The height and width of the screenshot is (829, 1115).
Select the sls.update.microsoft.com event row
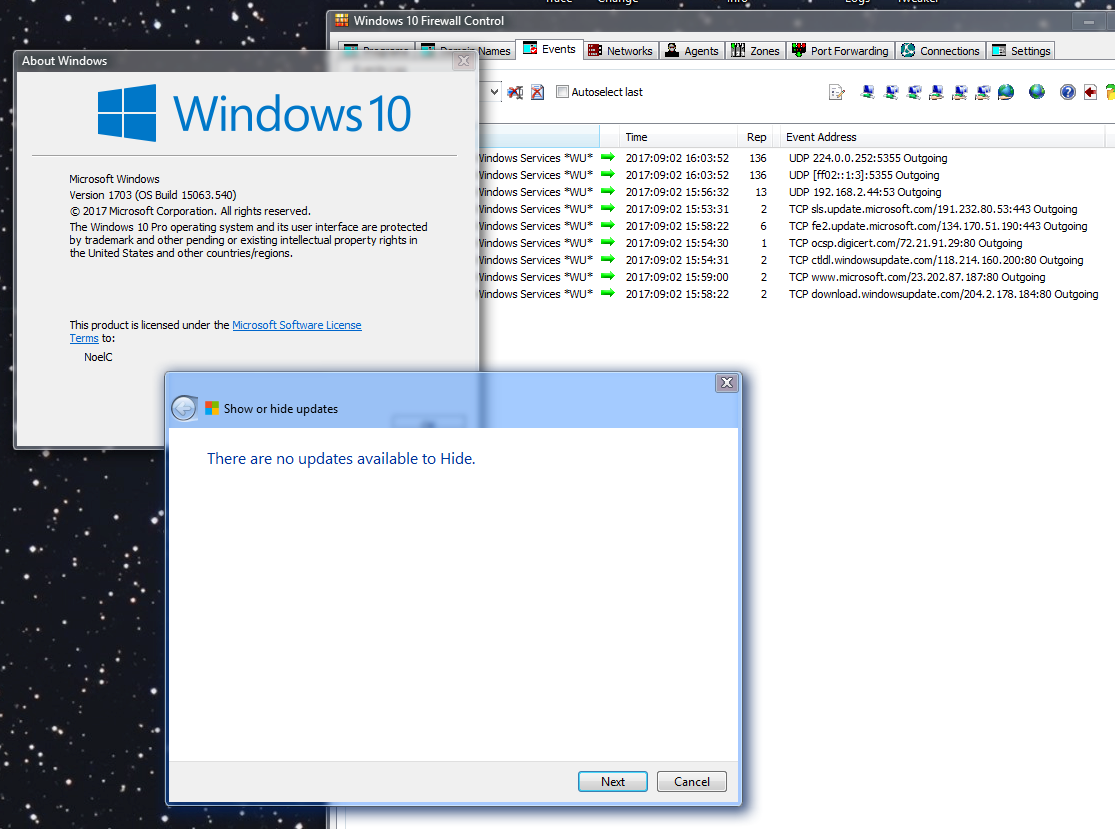[794, 209]
